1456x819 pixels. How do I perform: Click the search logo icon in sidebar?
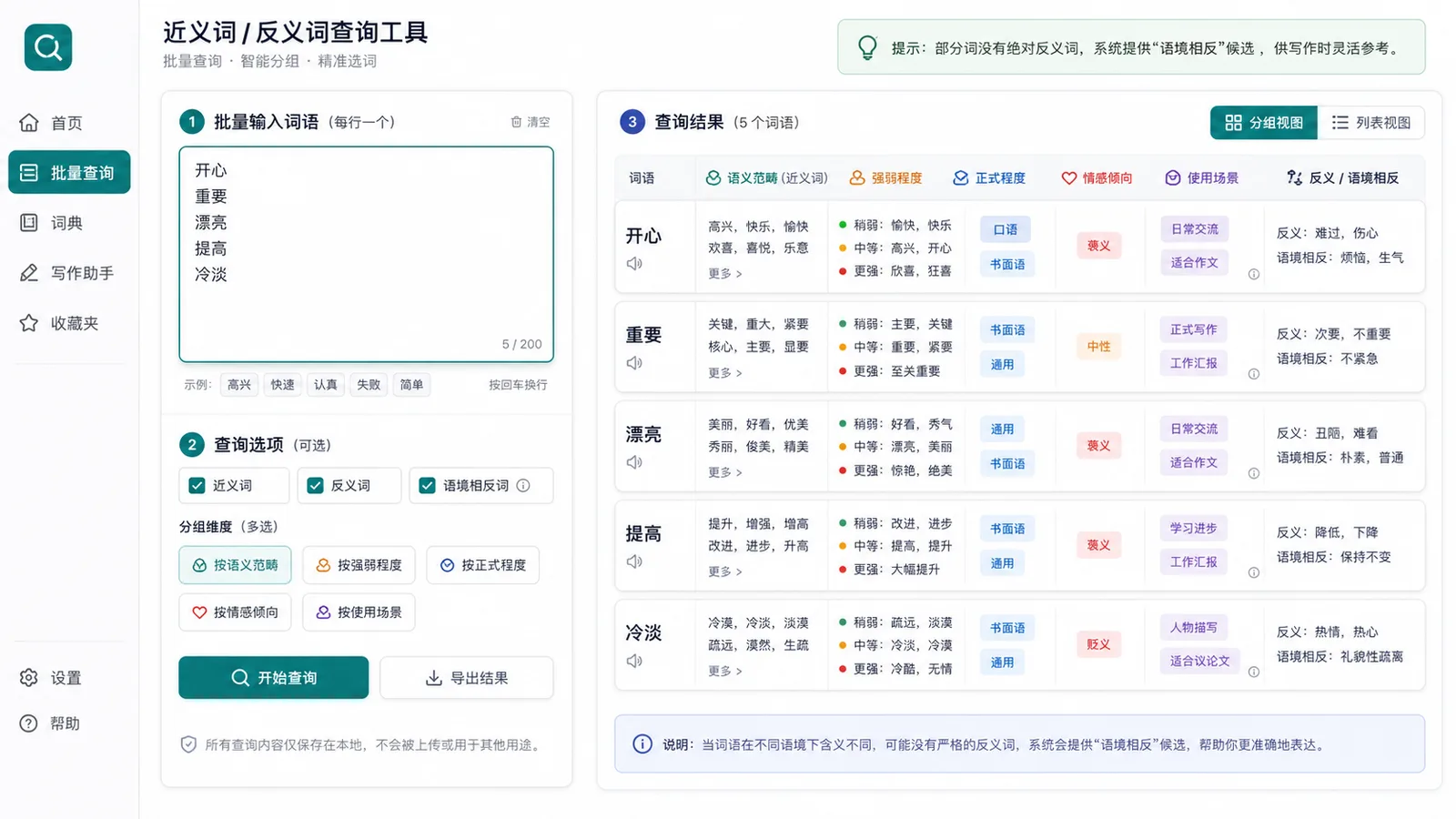tap(48, 47)
